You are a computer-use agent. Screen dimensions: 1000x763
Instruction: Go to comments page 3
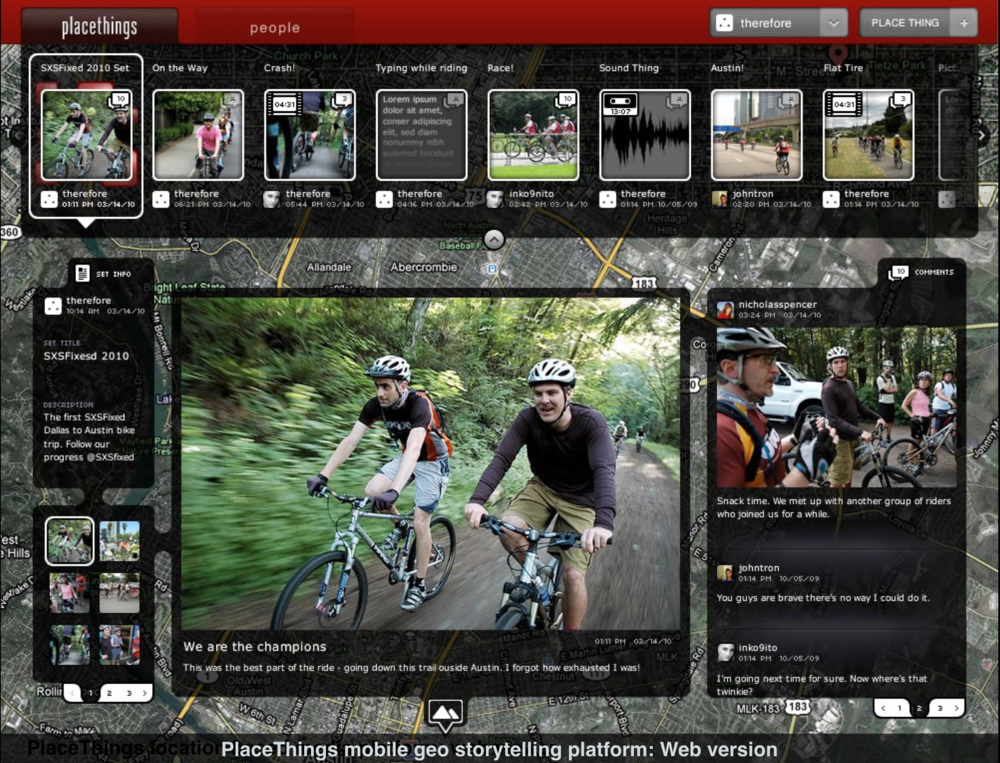939,707
